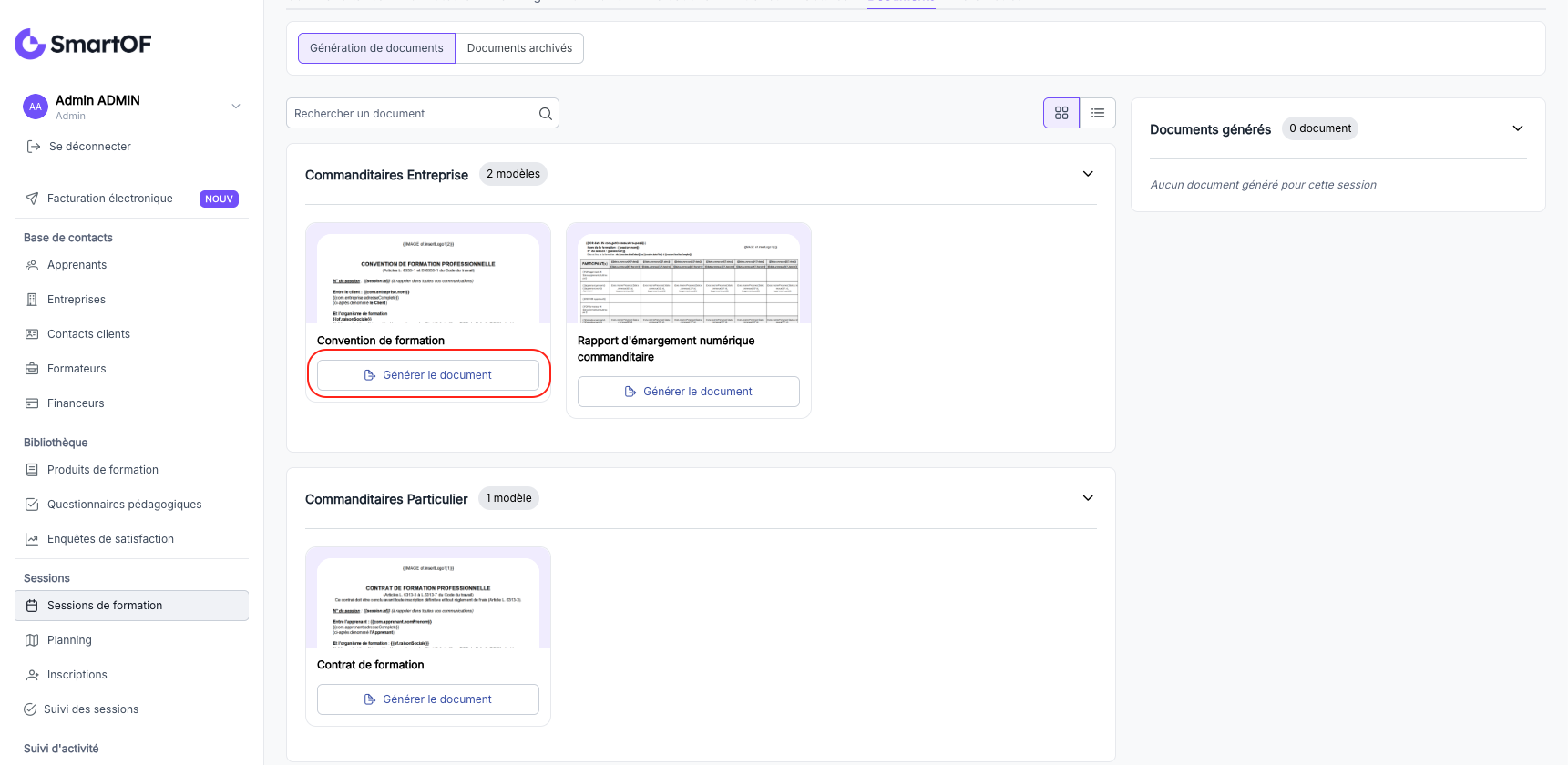
Task: Select the Génération de documents tab
Action: tap(376, 48)
